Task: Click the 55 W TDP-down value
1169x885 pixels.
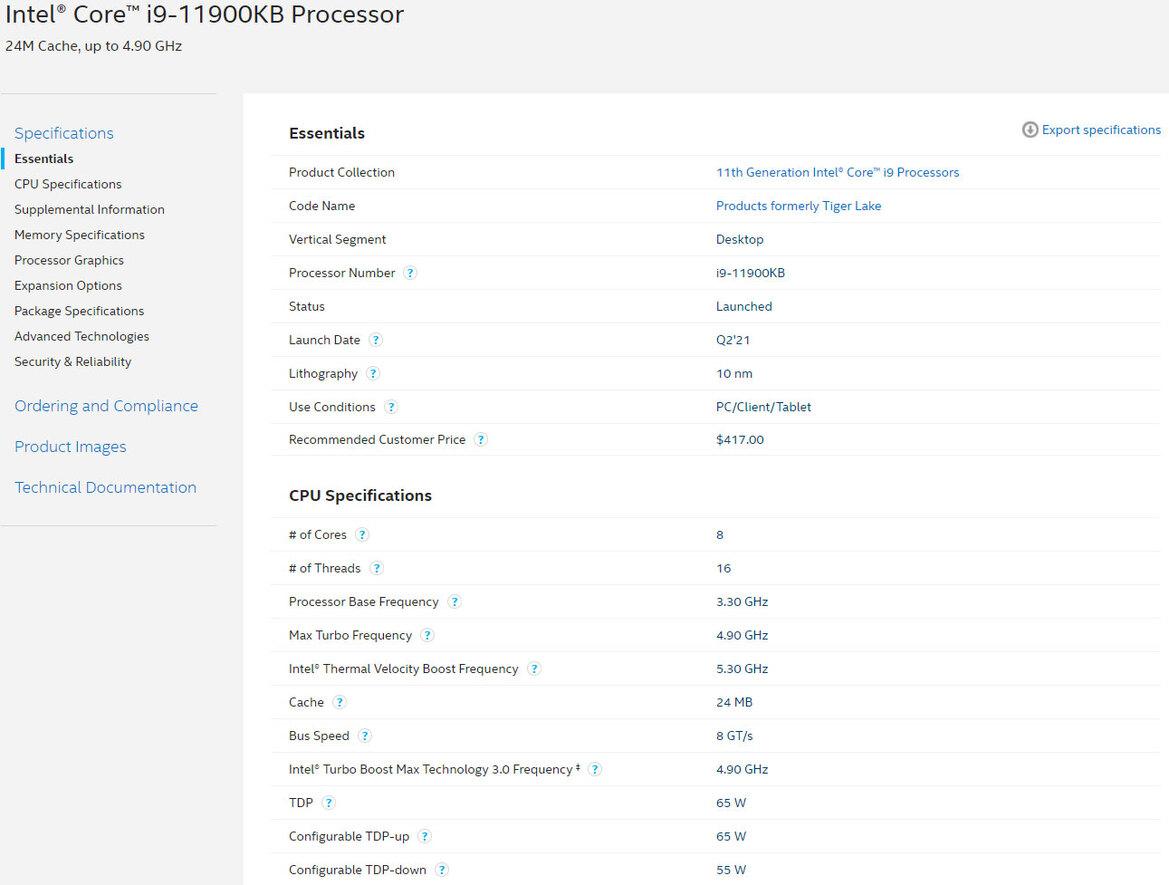Action: [731, 870]
